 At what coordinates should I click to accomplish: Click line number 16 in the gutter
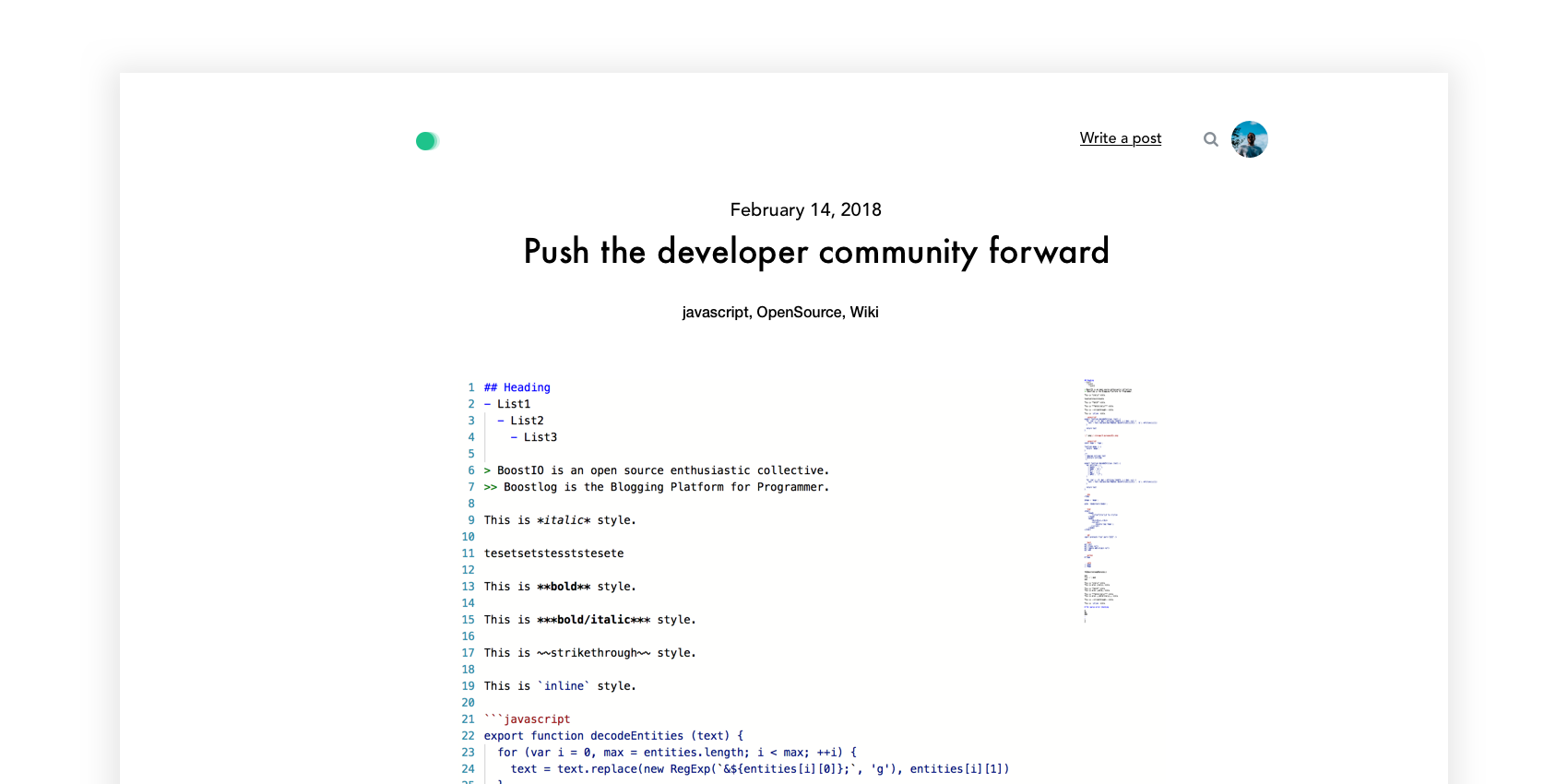[x=468, y=636]
